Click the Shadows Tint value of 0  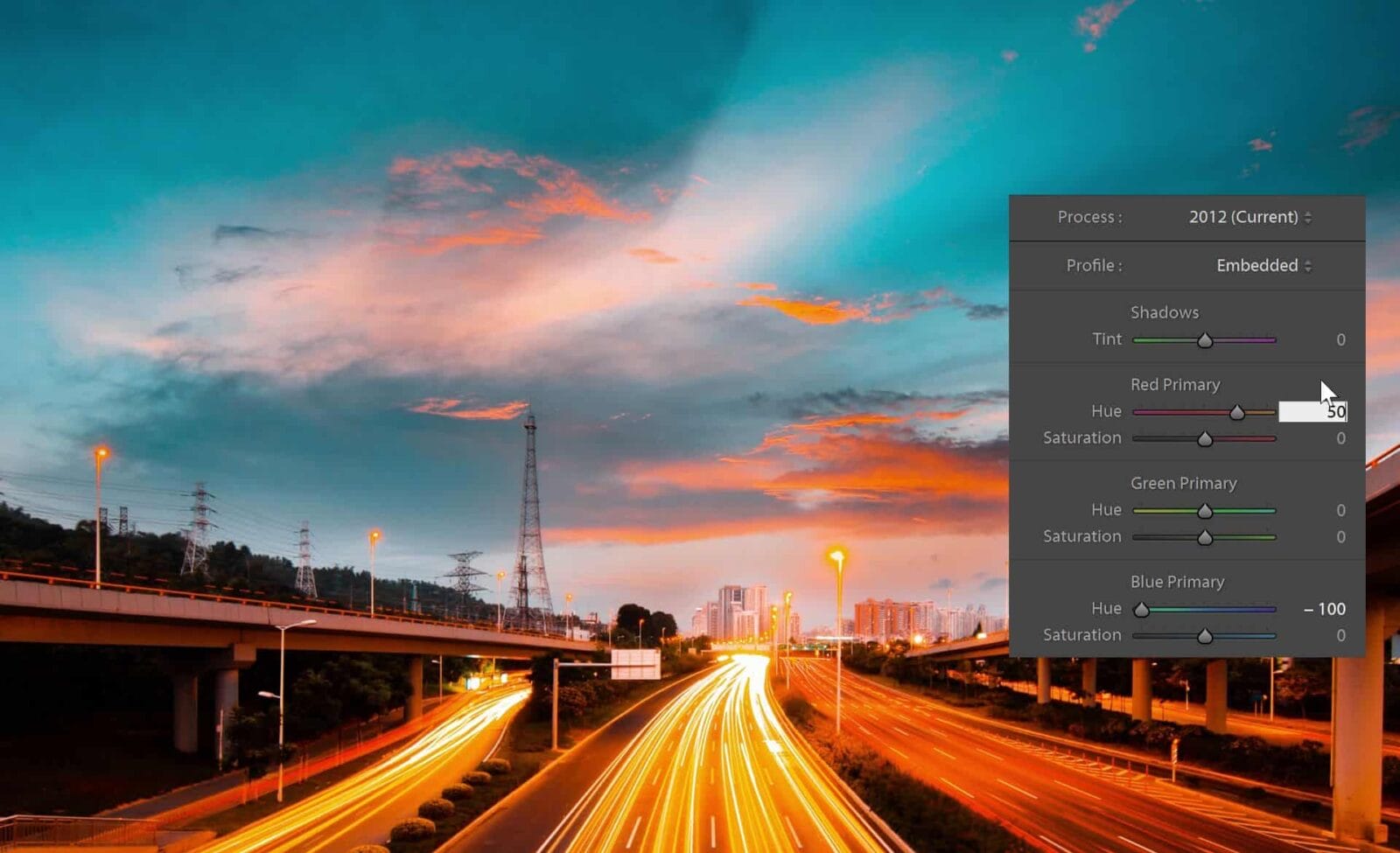coord(1340,339)
